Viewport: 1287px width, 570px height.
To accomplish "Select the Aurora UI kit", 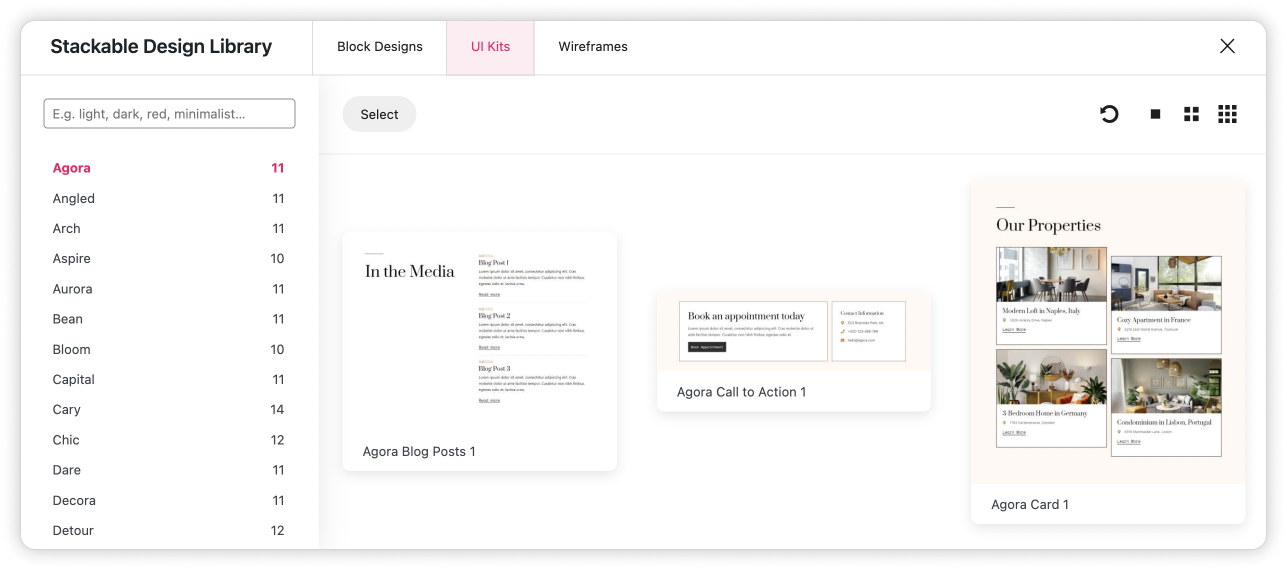I will 169,289.
